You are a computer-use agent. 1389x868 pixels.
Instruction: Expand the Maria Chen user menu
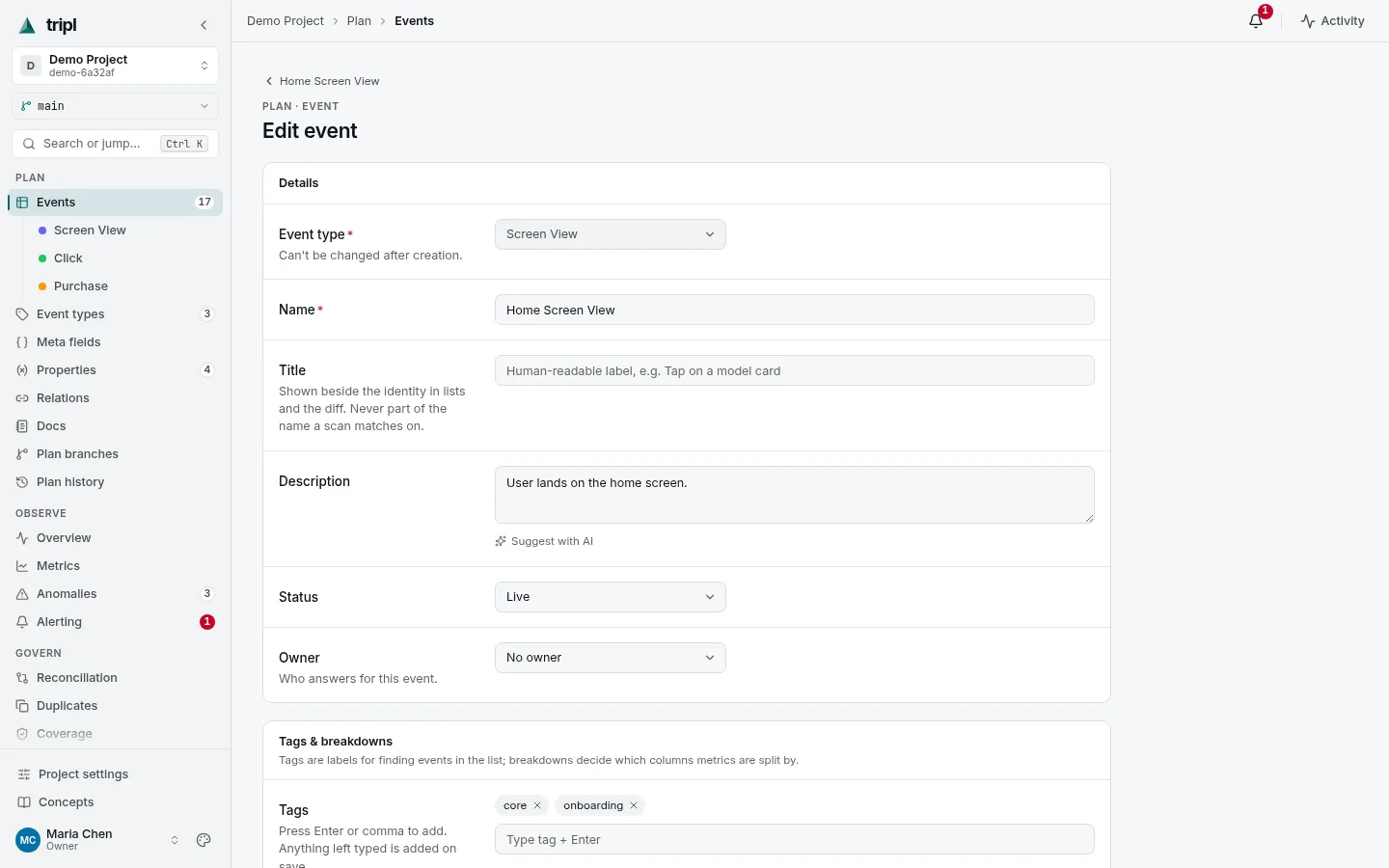click(97, 840)
